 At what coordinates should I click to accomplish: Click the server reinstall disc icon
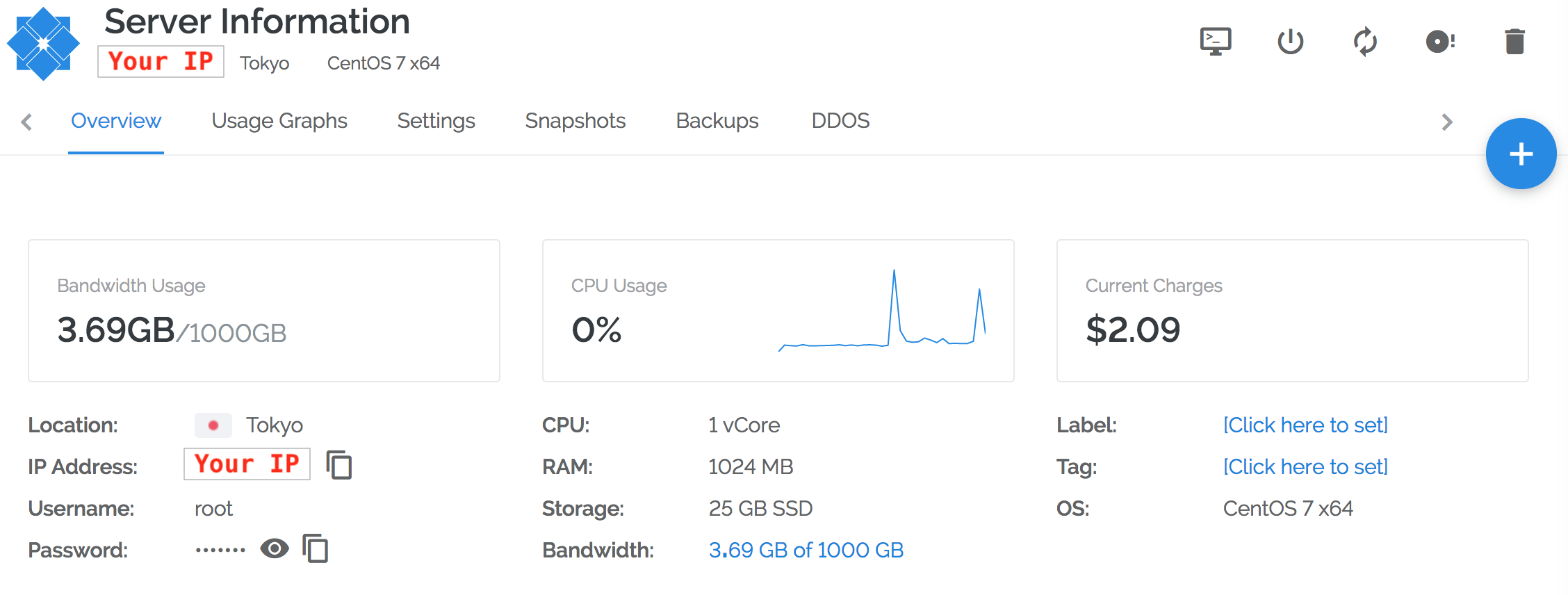(1440, 42)
